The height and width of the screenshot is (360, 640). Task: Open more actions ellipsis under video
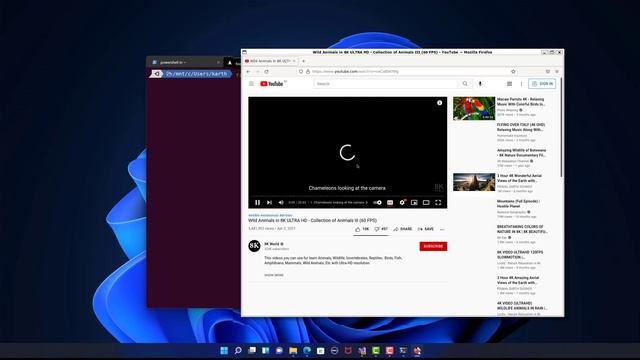click(442, 229)
